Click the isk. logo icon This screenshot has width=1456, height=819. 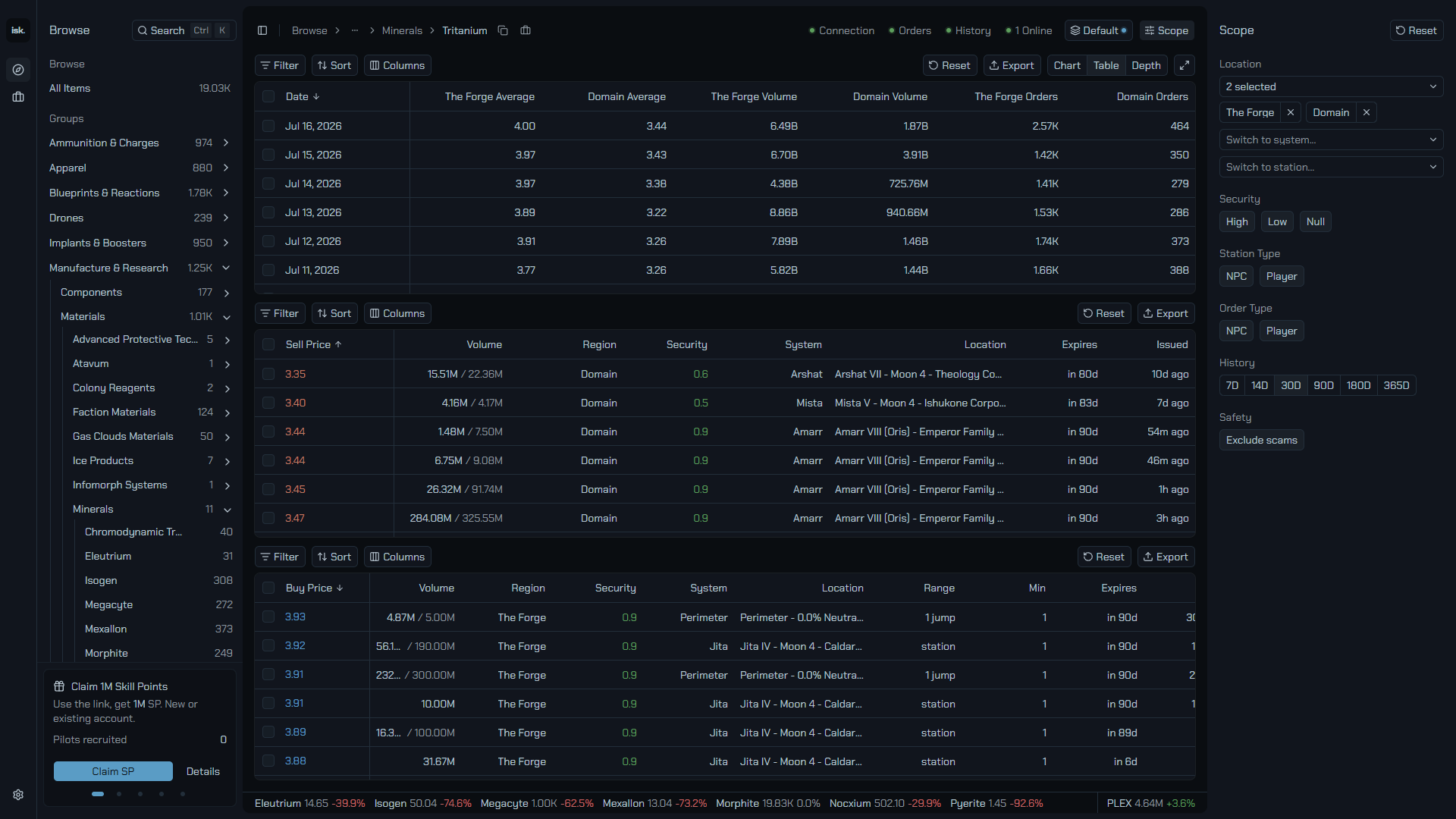(x=18, y=30)
